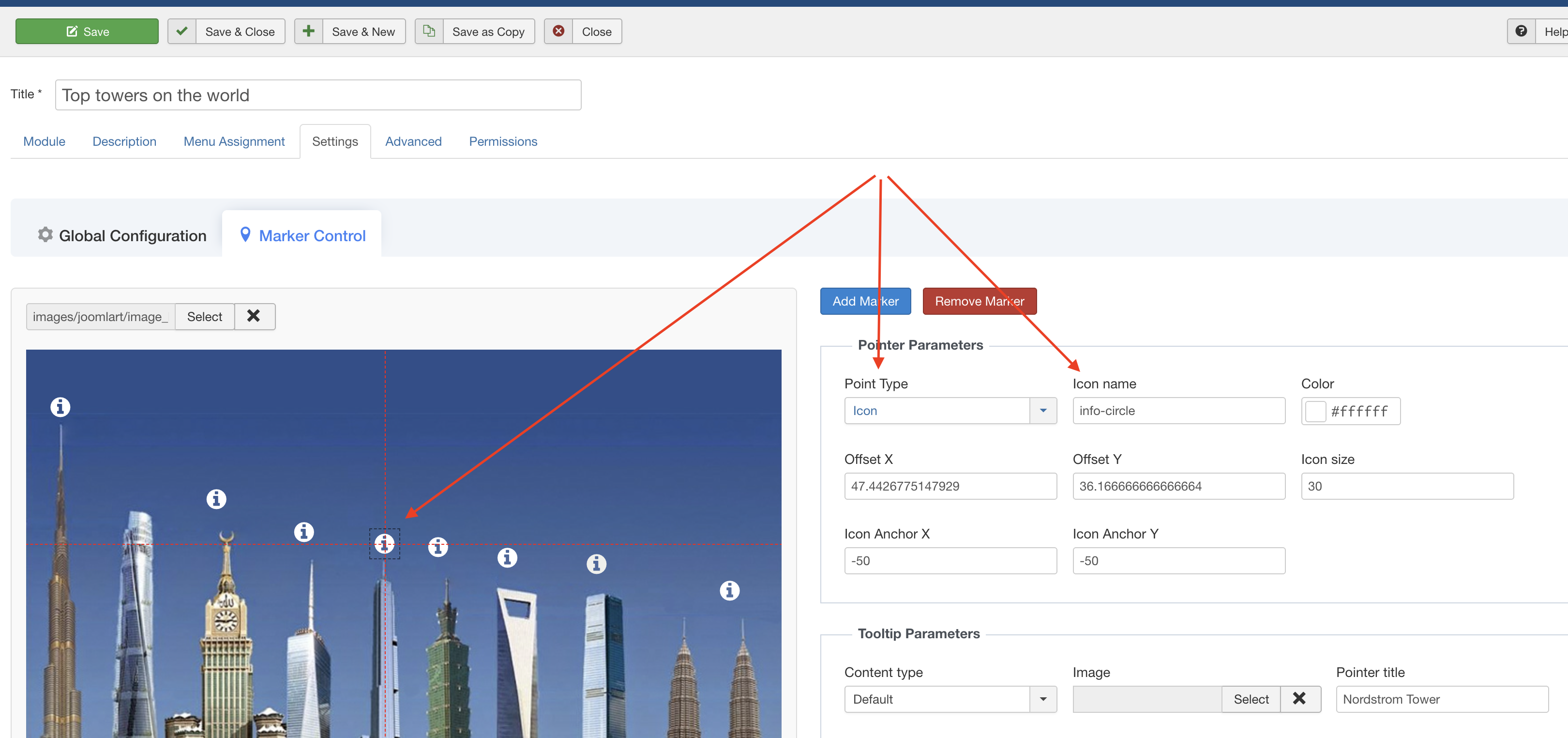Click the Remove Marker button
The width and height of the screenshot is (1568, 738).
point(979,301)
